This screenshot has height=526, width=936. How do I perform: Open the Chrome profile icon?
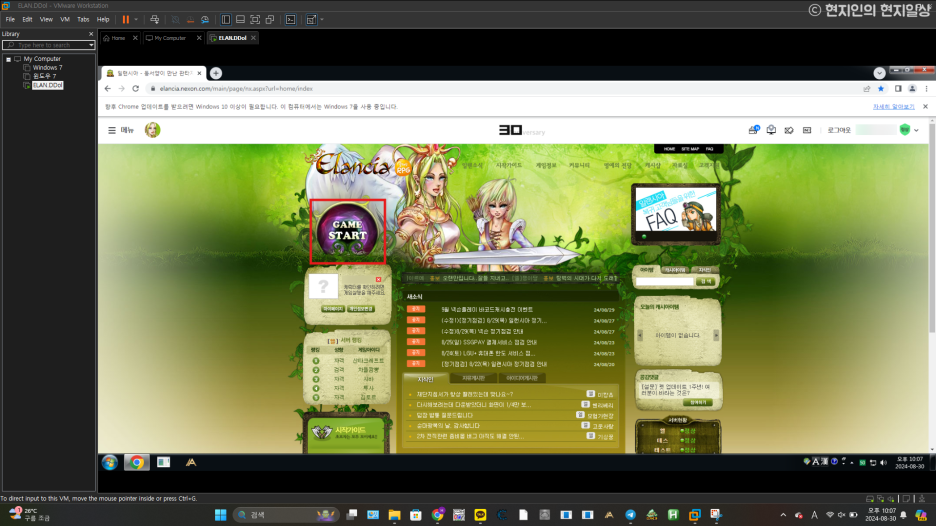coord(912,88)
